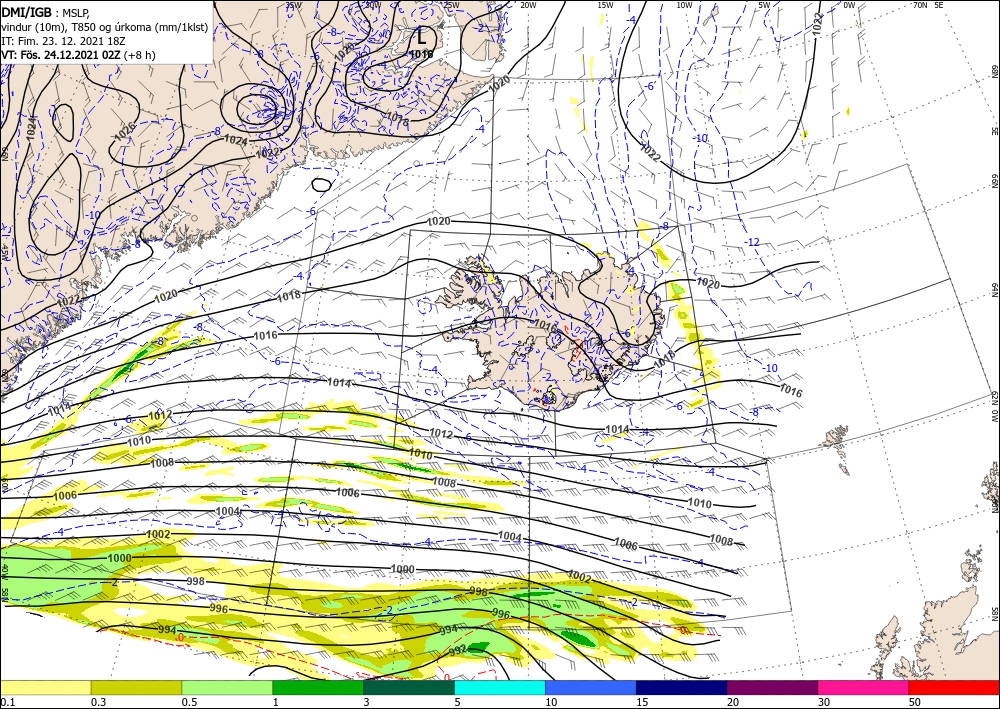Click the '5W' longitude label
Viewport: 1000px width, 709px height.
(x=765, y=5)
